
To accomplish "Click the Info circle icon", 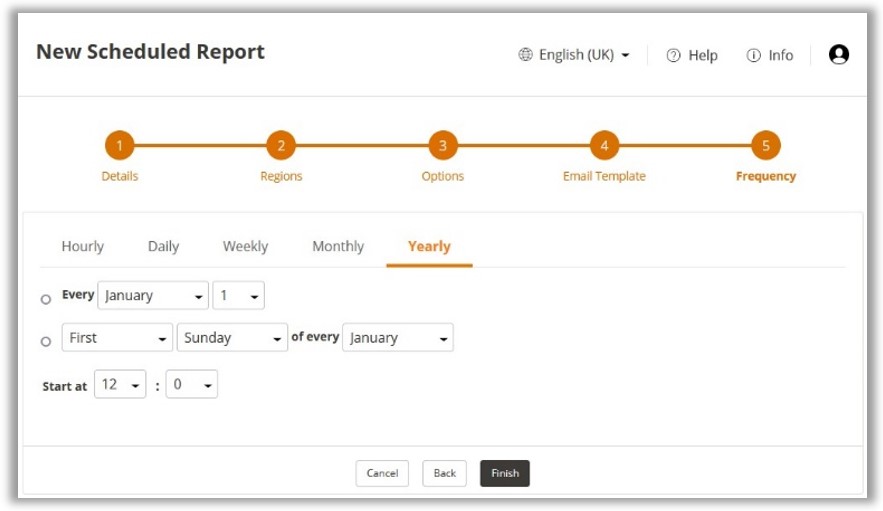I will (x=753, y=56).
